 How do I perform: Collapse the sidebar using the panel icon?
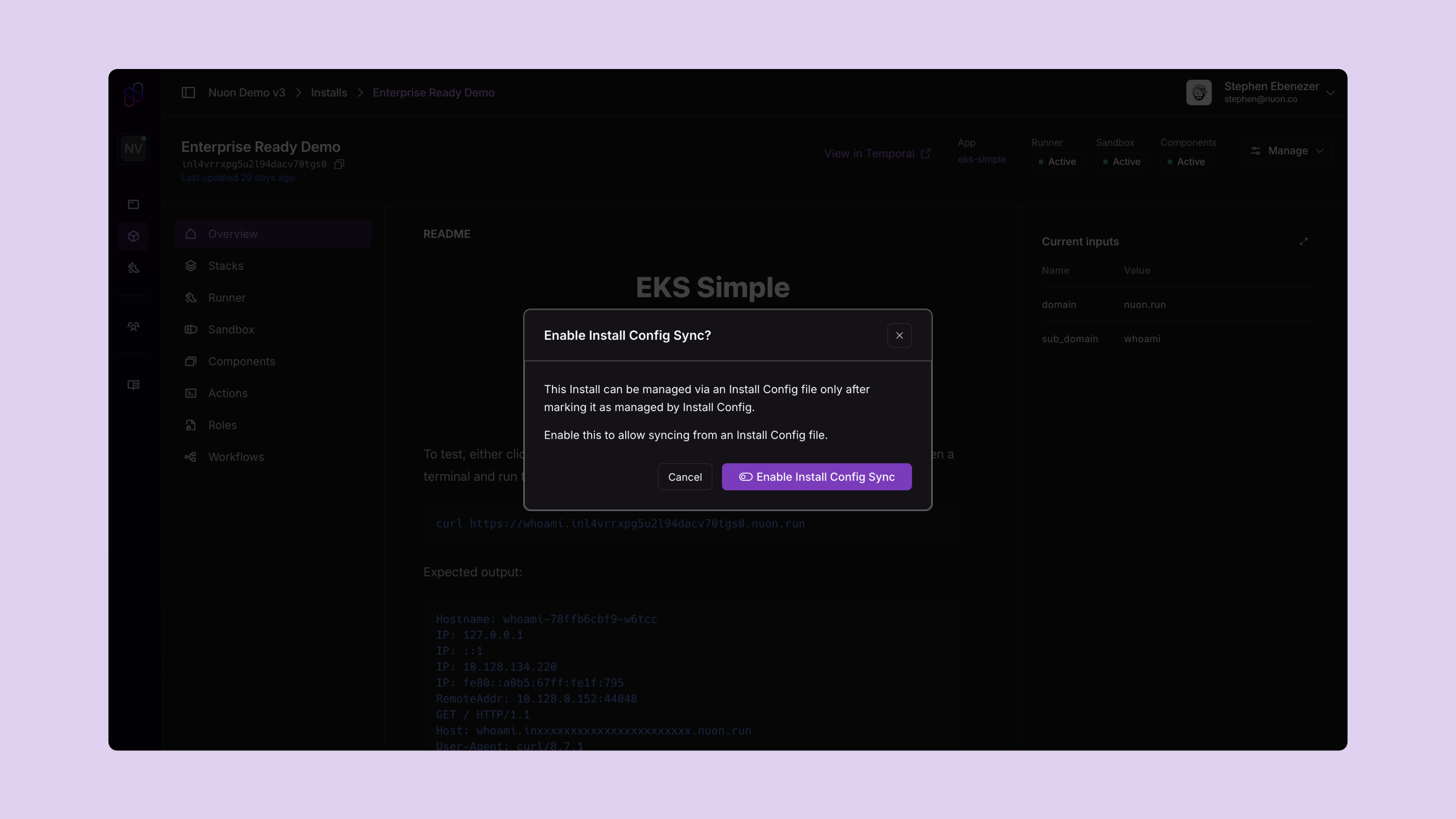188,92
